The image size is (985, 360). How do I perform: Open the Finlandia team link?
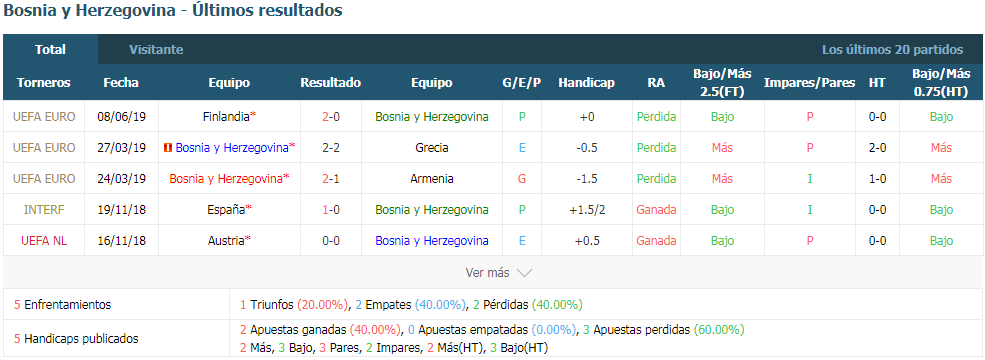(227, 116)
